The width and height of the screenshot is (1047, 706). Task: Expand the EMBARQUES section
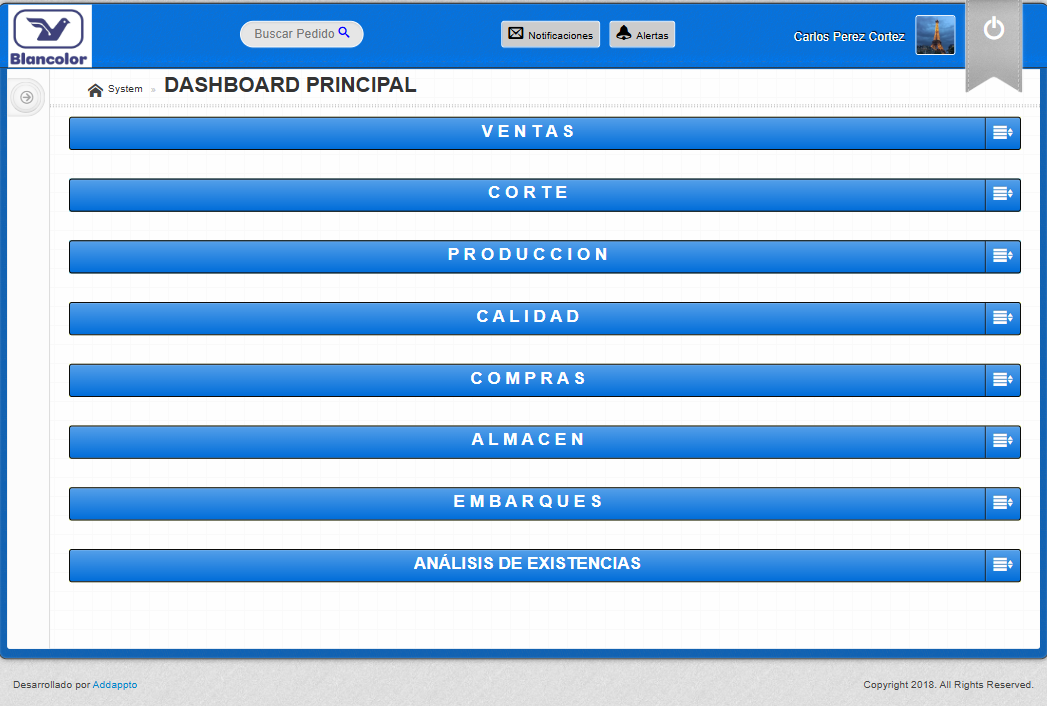pos(528,503)
